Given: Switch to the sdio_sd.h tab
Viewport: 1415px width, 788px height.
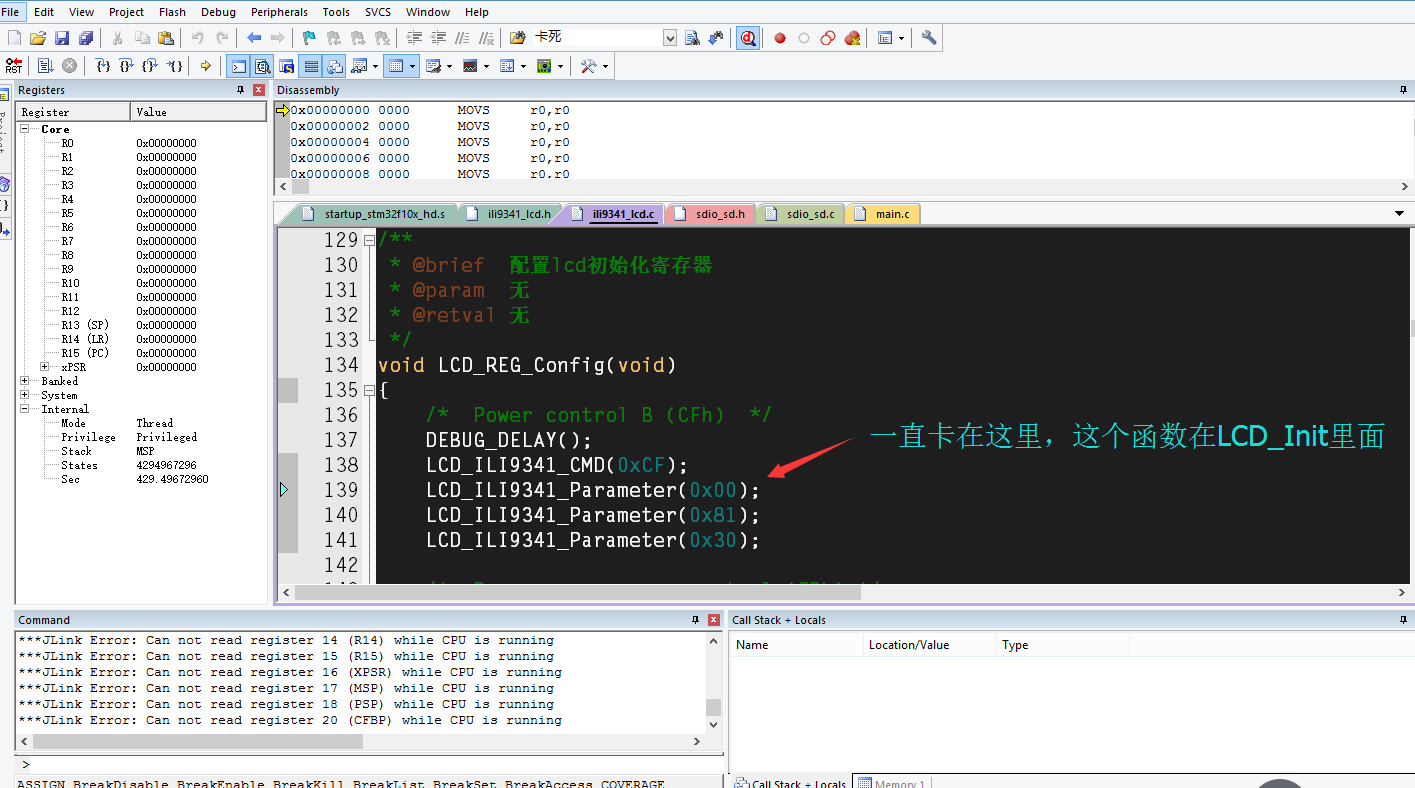Looking at the screenshot, I should [719, 214].
